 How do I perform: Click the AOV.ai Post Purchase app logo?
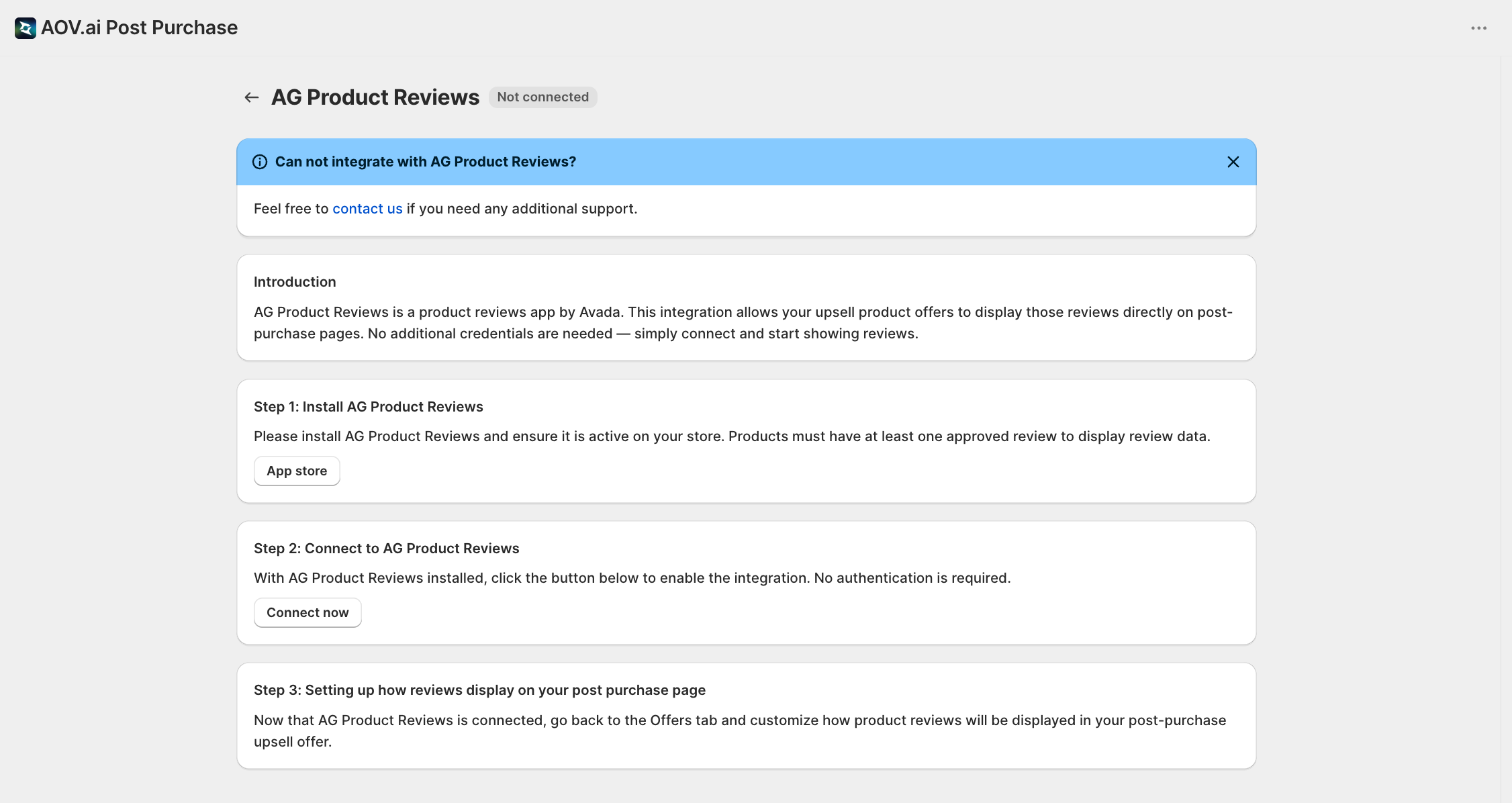(x=25, y=28)
